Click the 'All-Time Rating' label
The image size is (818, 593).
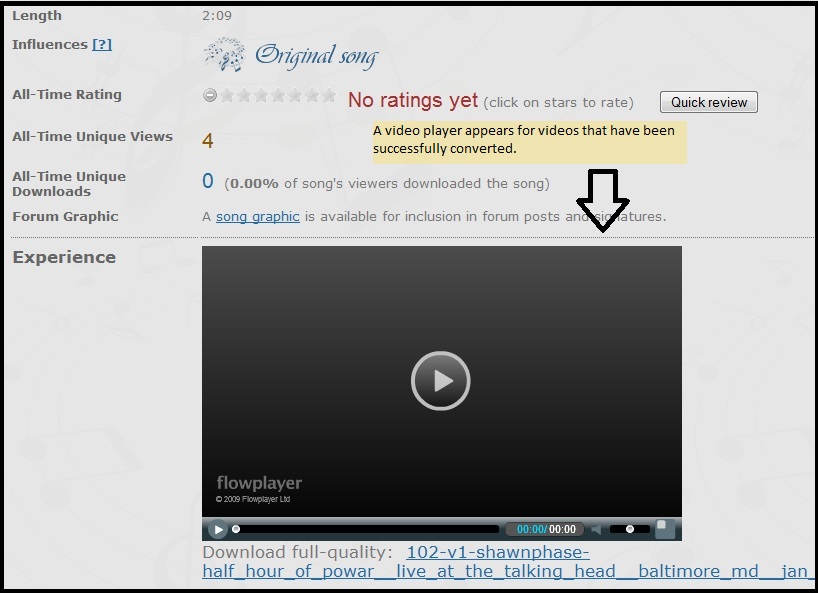[x=67, y=95]
